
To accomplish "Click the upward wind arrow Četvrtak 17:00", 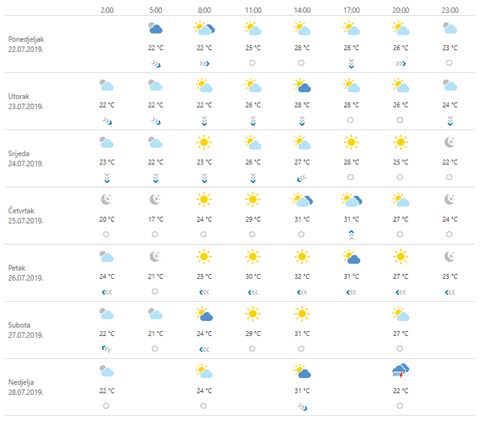I will coord(351,235).
